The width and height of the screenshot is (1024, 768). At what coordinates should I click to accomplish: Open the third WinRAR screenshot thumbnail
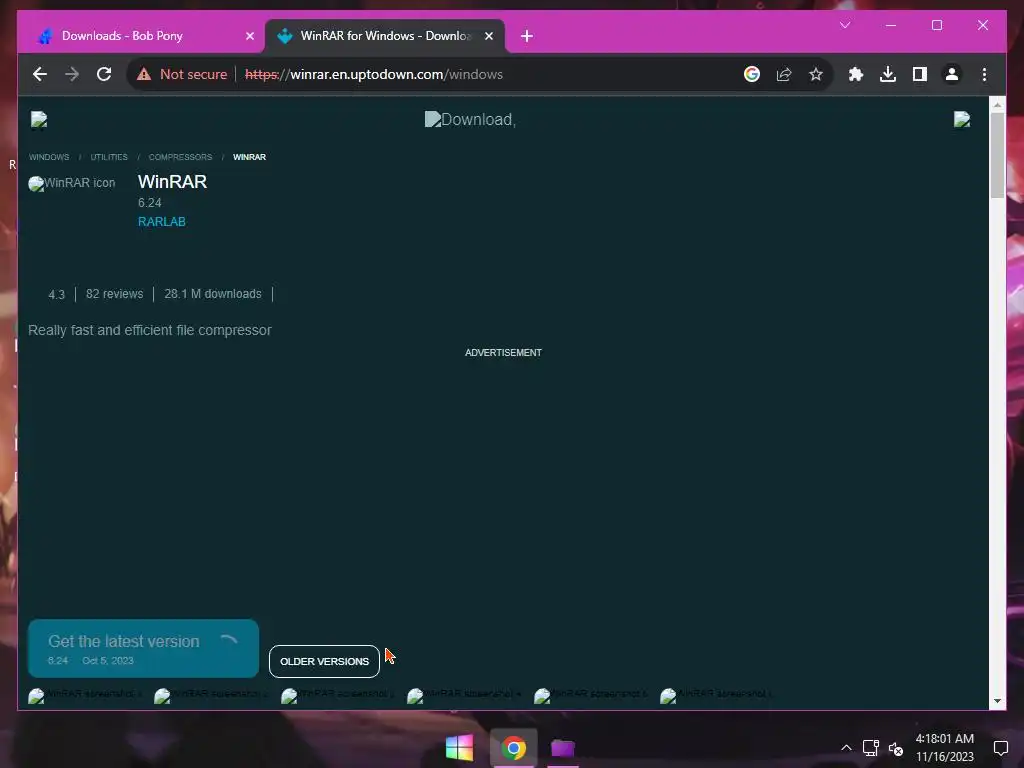337,695
